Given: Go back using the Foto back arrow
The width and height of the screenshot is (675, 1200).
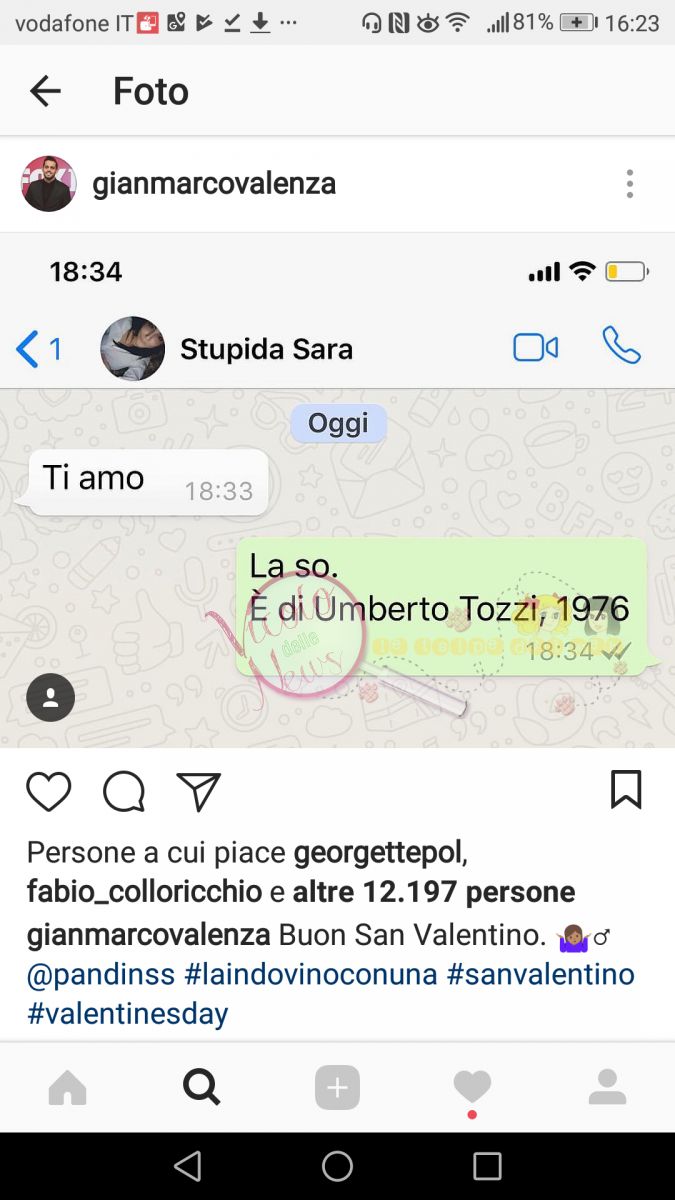Looking at the screenshot, I should 45,92.
